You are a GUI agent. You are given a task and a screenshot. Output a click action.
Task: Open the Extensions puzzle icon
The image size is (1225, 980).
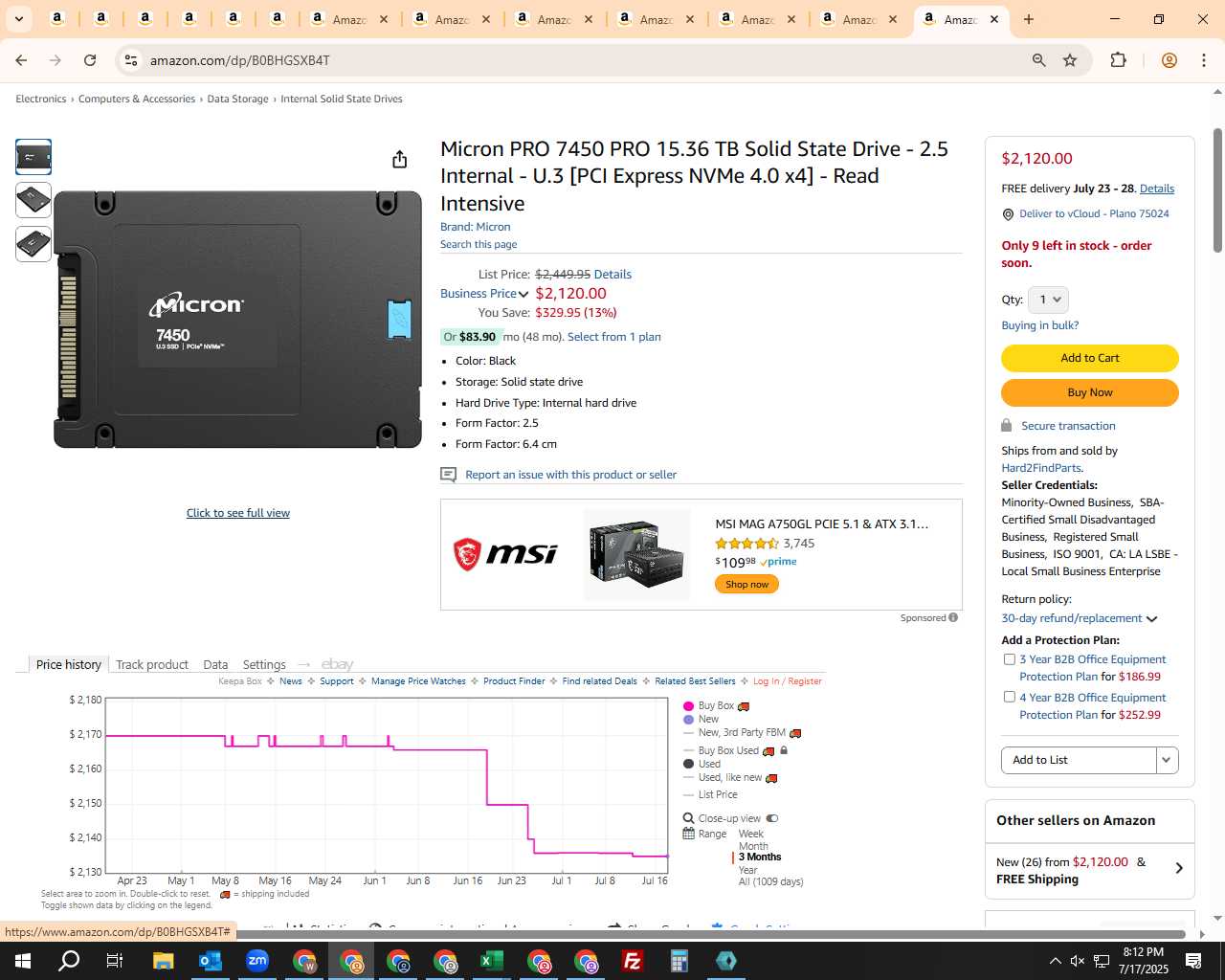(x=1118, y=60)
